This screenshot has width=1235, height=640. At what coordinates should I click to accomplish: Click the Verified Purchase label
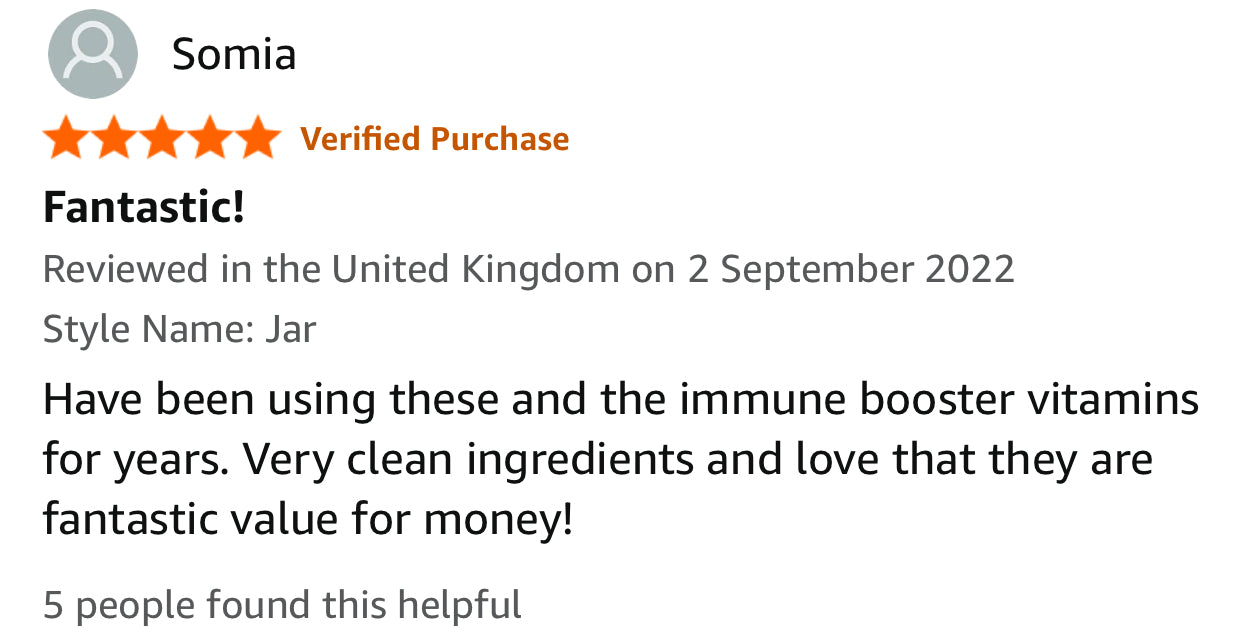pyautogui.click(x=434, y=139)
